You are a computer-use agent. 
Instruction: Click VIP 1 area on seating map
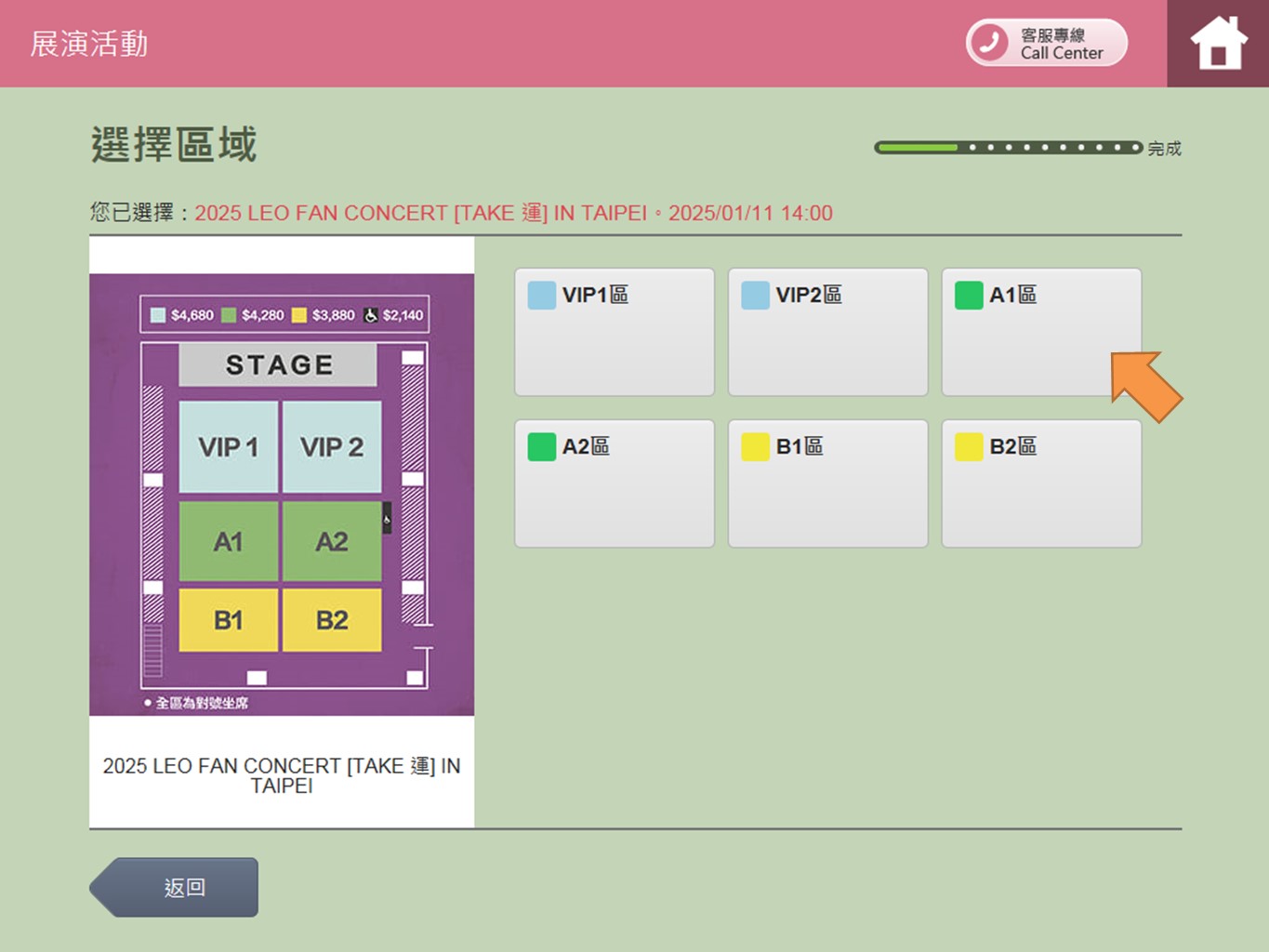(x=228, y=447)
